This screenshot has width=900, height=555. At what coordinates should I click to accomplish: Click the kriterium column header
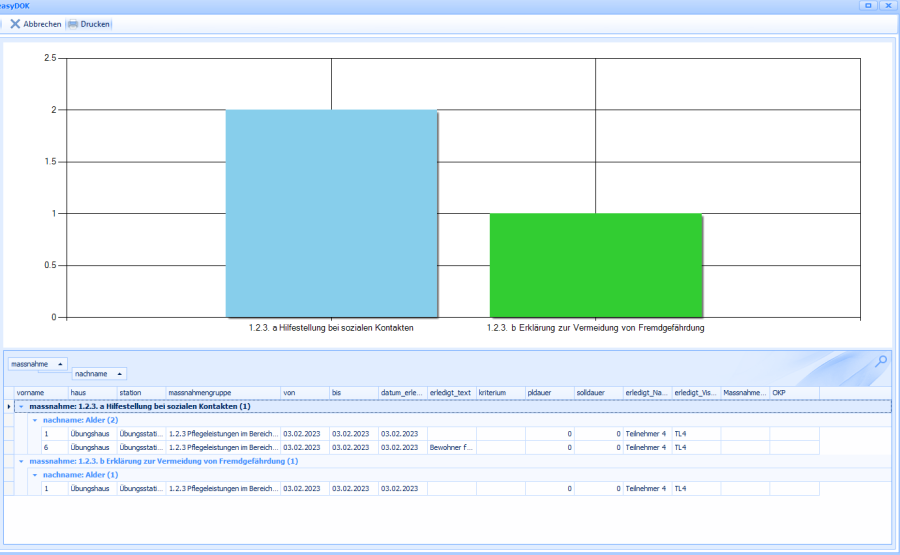[499, 393]
